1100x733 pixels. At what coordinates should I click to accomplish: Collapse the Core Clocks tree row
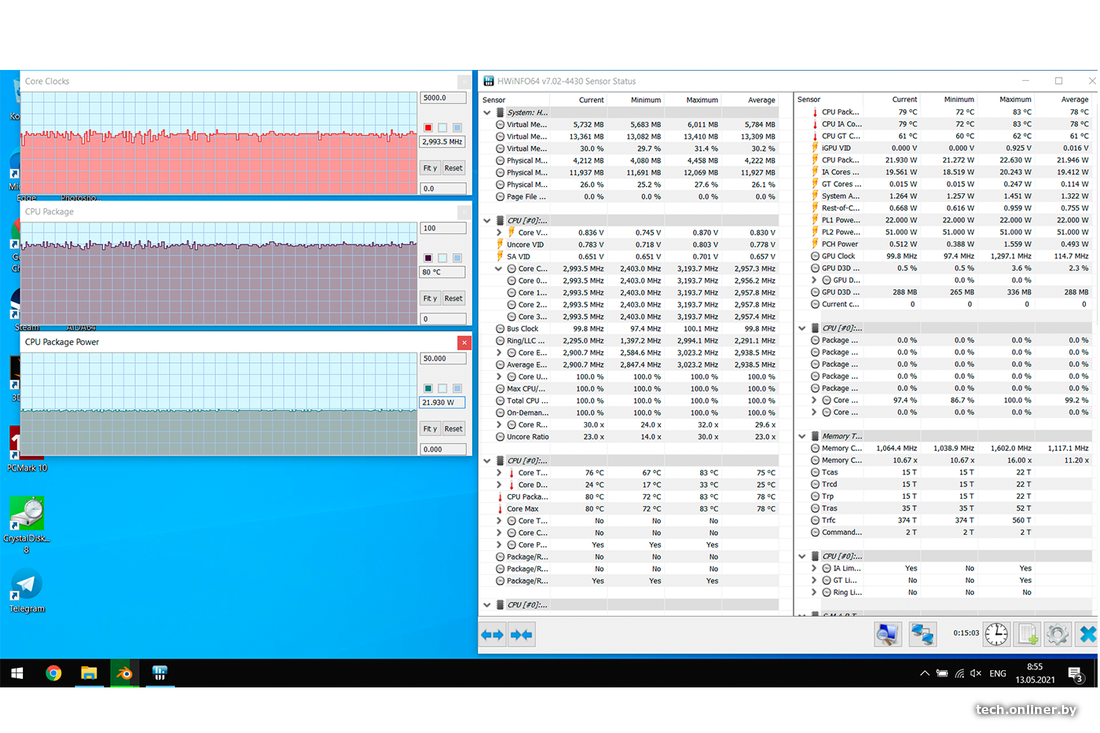(x=499, y=269)
